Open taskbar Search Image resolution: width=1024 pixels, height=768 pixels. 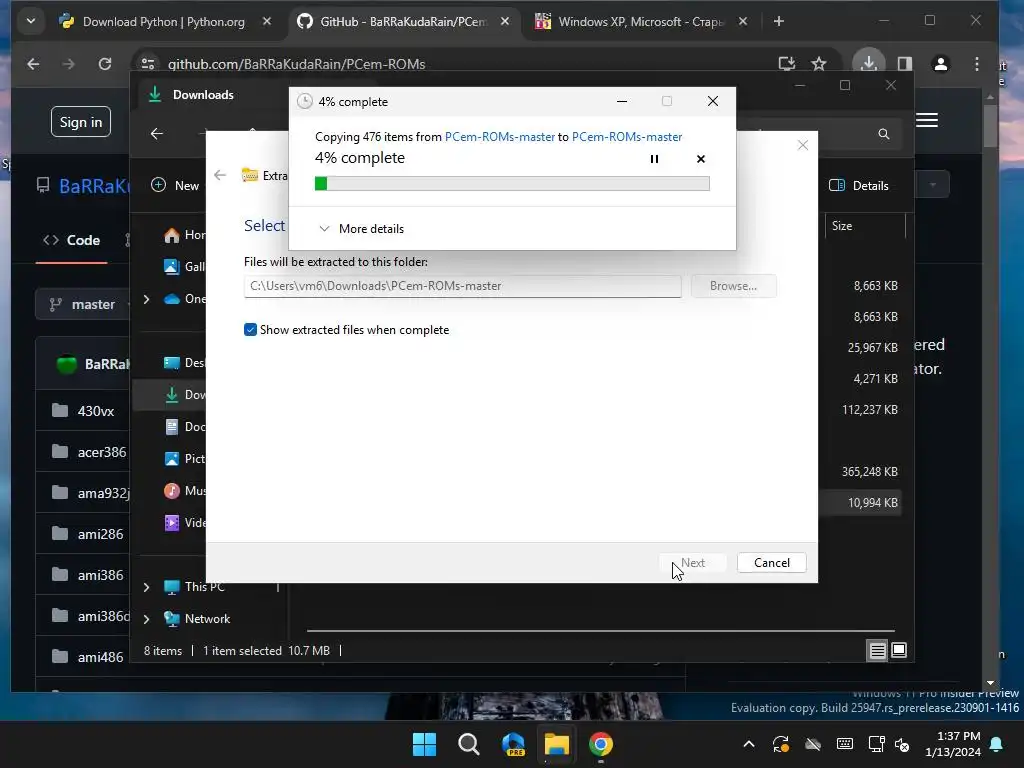tap(468, 744)
